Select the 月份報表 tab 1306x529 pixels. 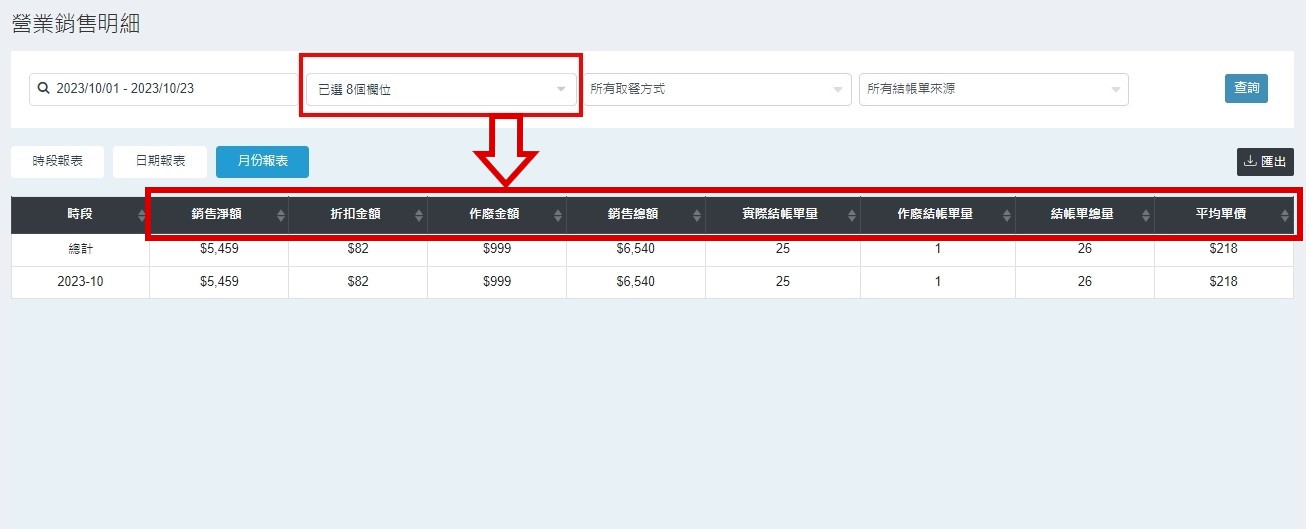click(x=262, y=161)
